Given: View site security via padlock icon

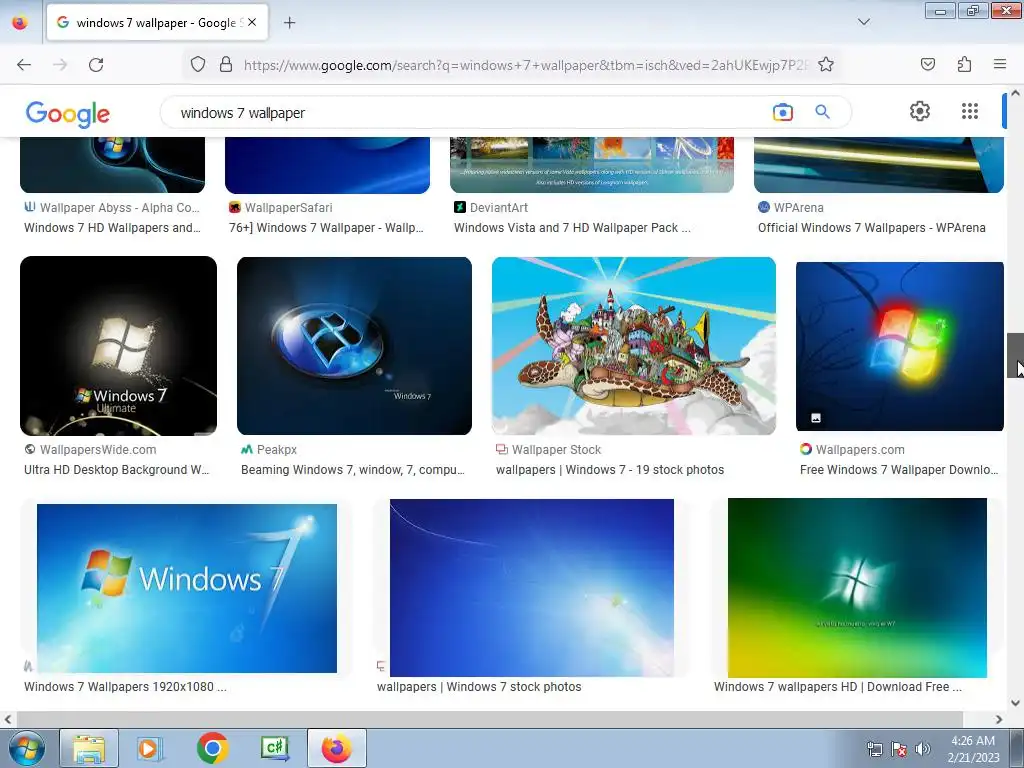Looking at the screenshot, I should pyautogui.click(x=226, y=64).
